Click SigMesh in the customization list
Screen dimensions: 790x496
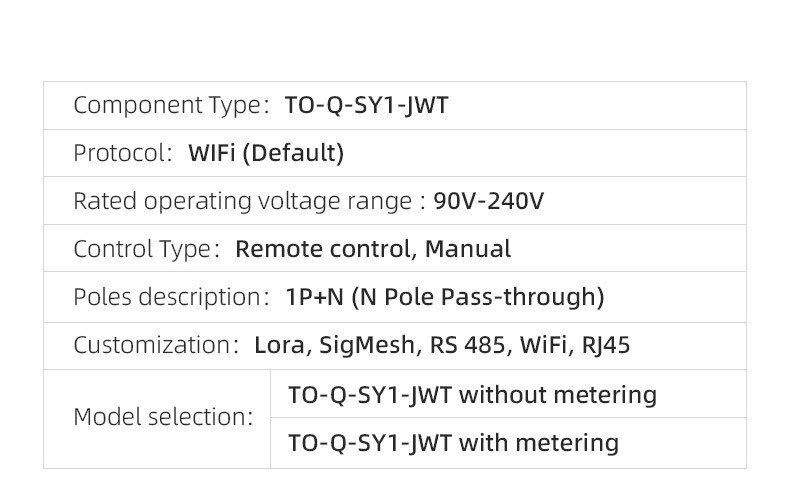(x=367, y=347)
